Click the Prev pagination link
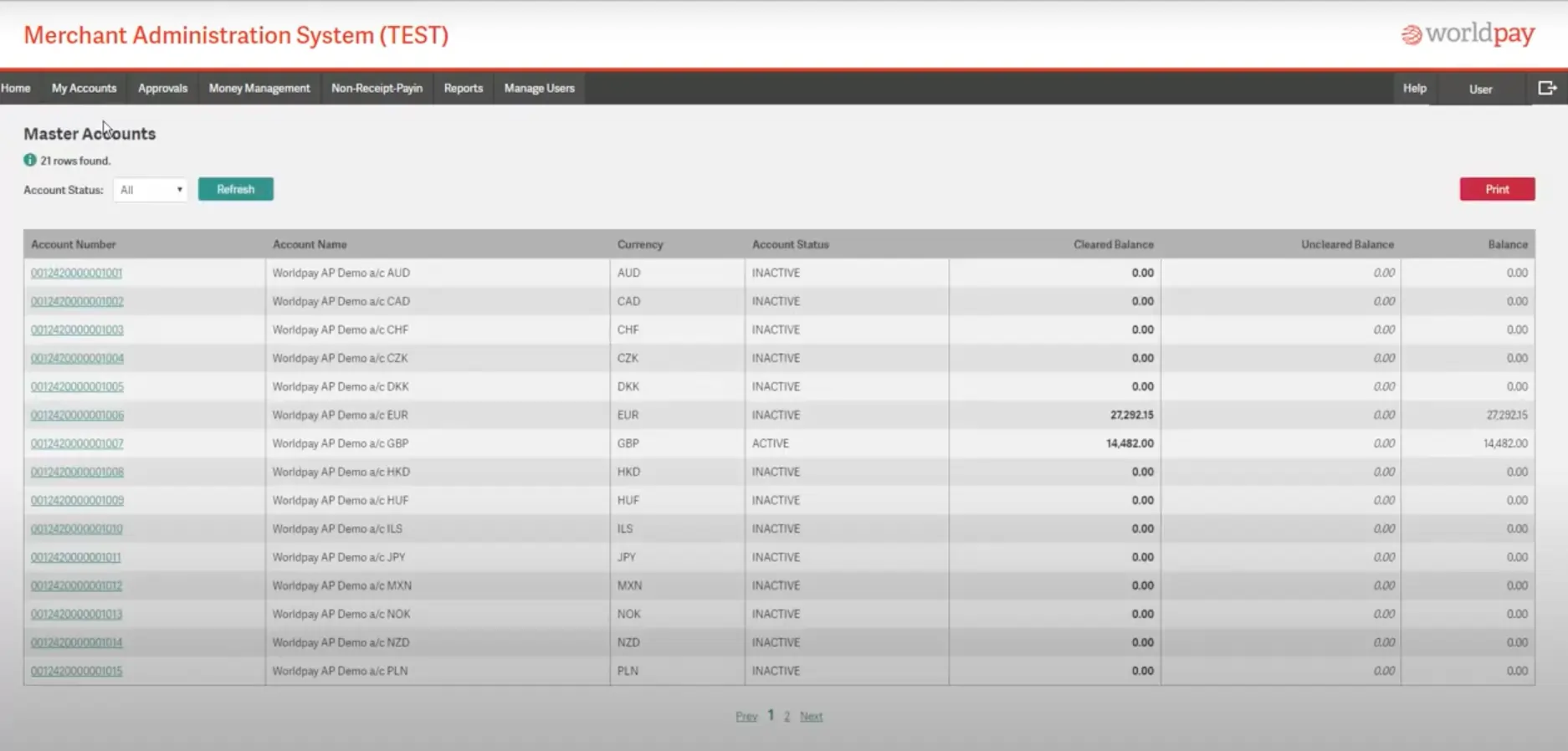This screenshot has height=751, width=1568. (746, 716)
